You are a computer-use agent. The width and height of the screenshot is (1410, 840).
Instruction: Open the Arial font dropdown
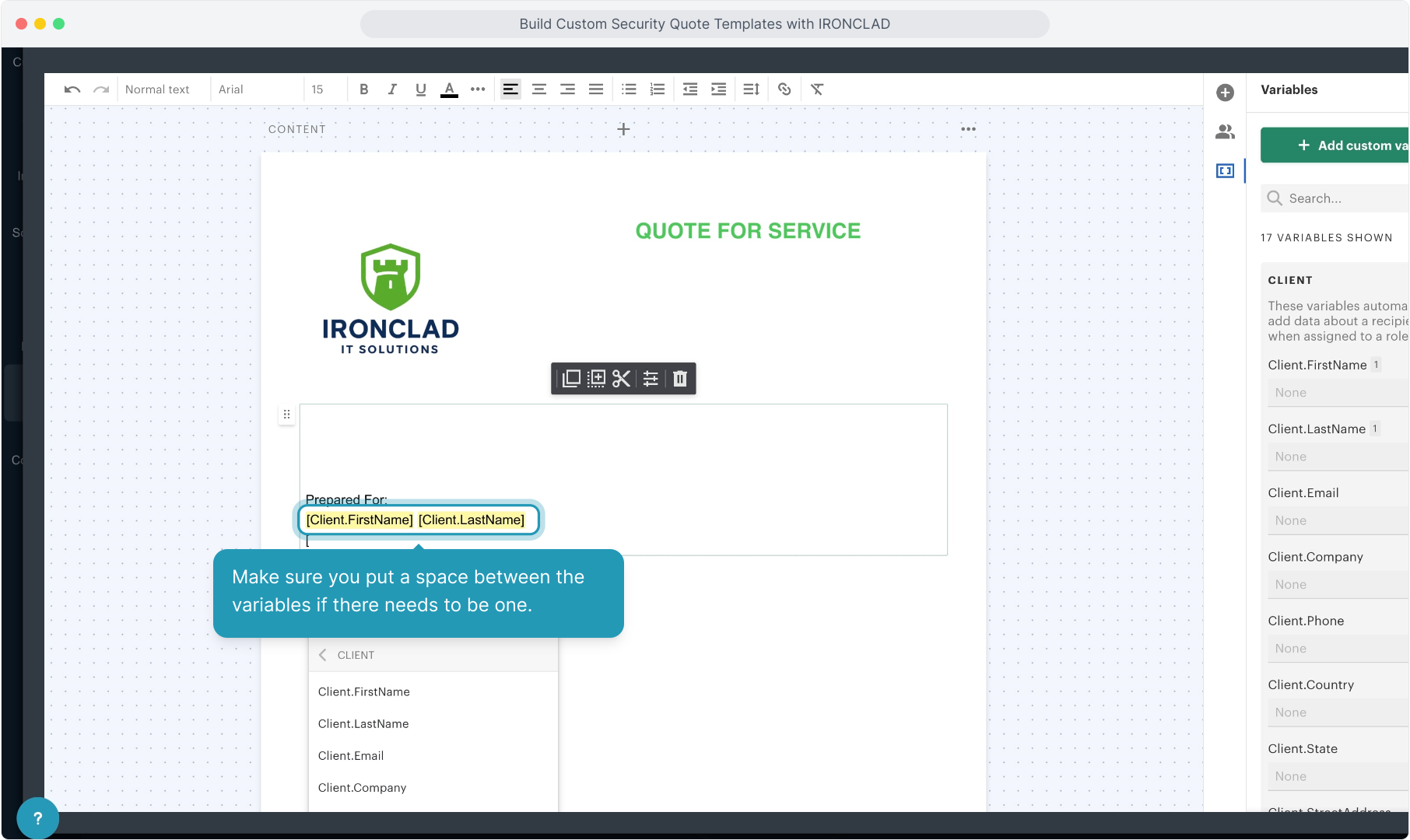(231, 89)
